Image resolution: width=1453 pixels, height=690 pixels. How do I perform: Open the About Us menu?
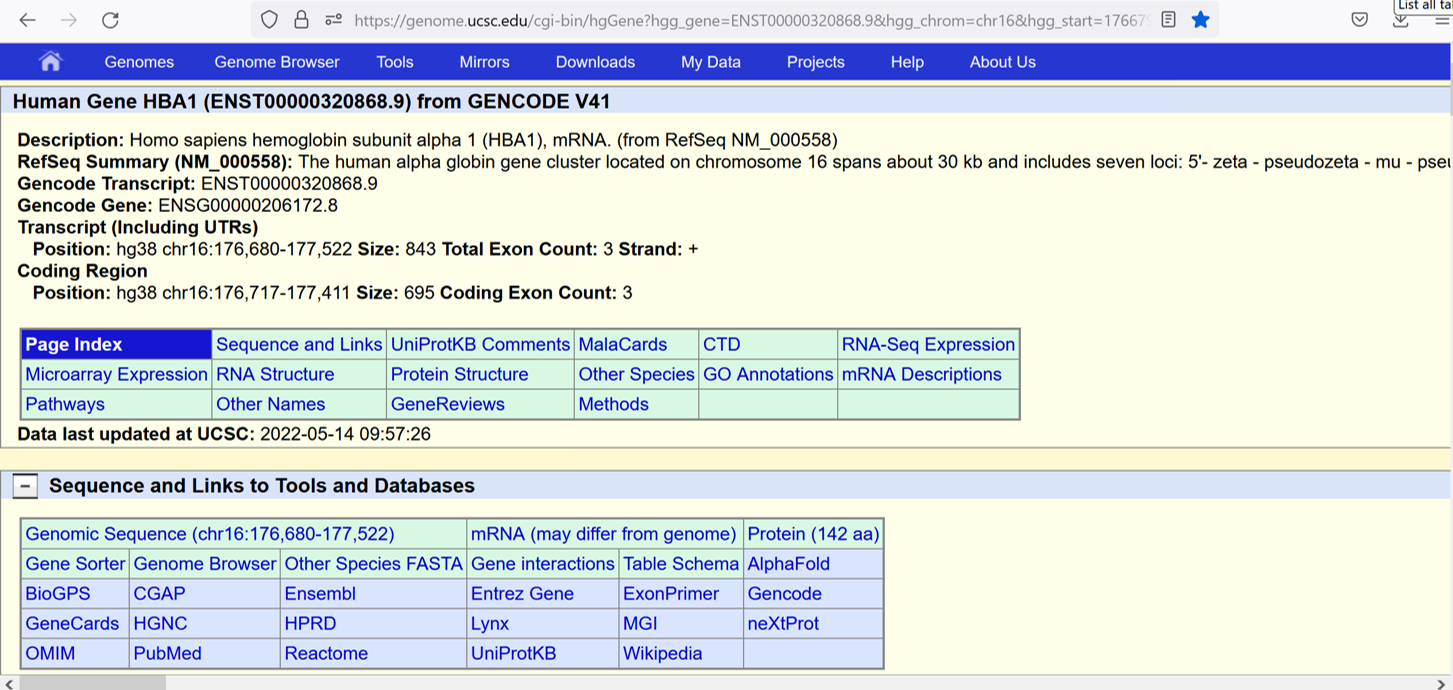pyautogui.click(x=1003, y=62)
